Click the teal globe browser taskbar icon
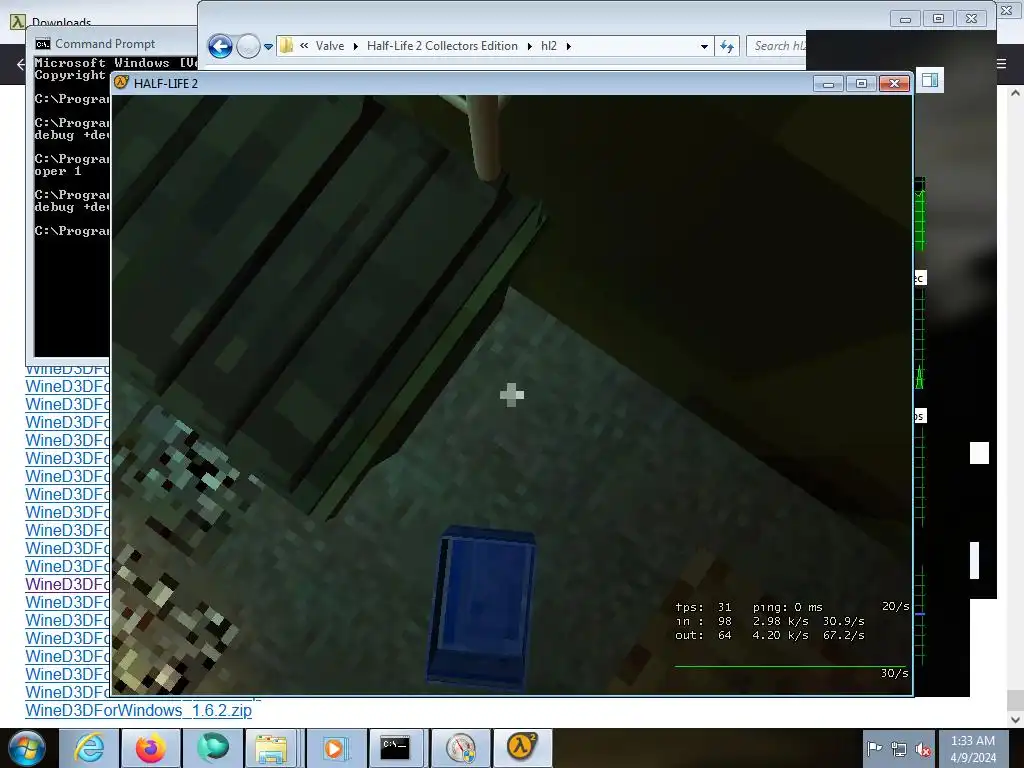The height and width of the screenshot is (768, 1024). (x=213, y=748)
